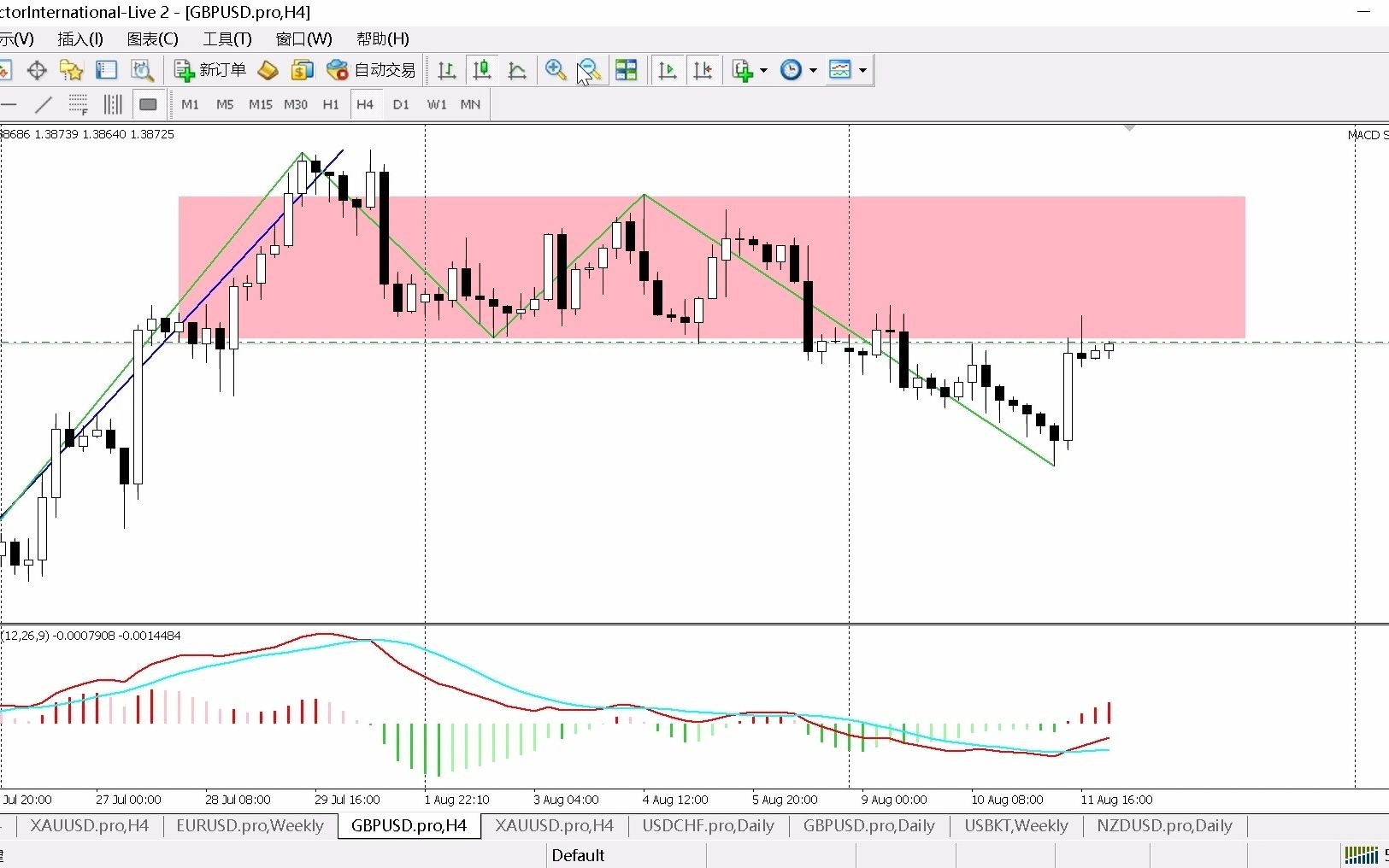Switch timeframe to MN
1389x868 pixels.
[x=470, y=104]
